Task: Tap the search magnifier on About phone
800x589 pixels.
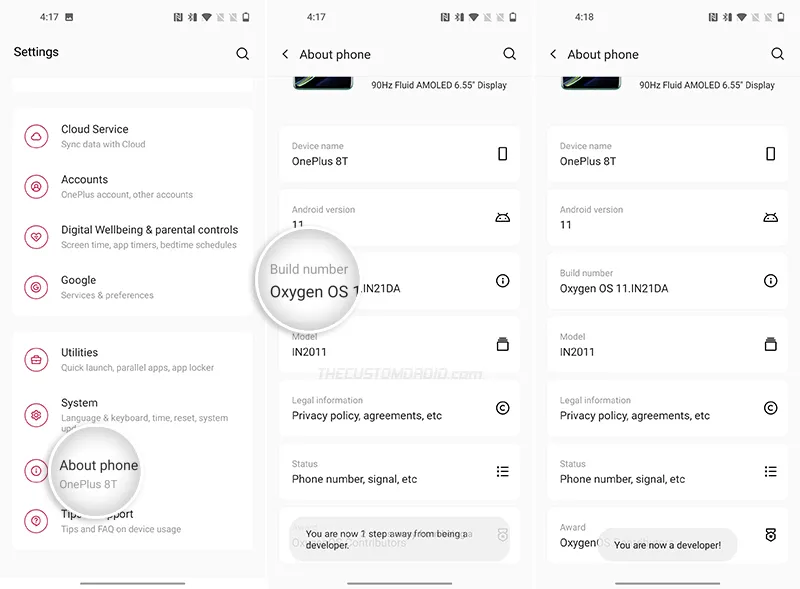Action: (510, 54)
